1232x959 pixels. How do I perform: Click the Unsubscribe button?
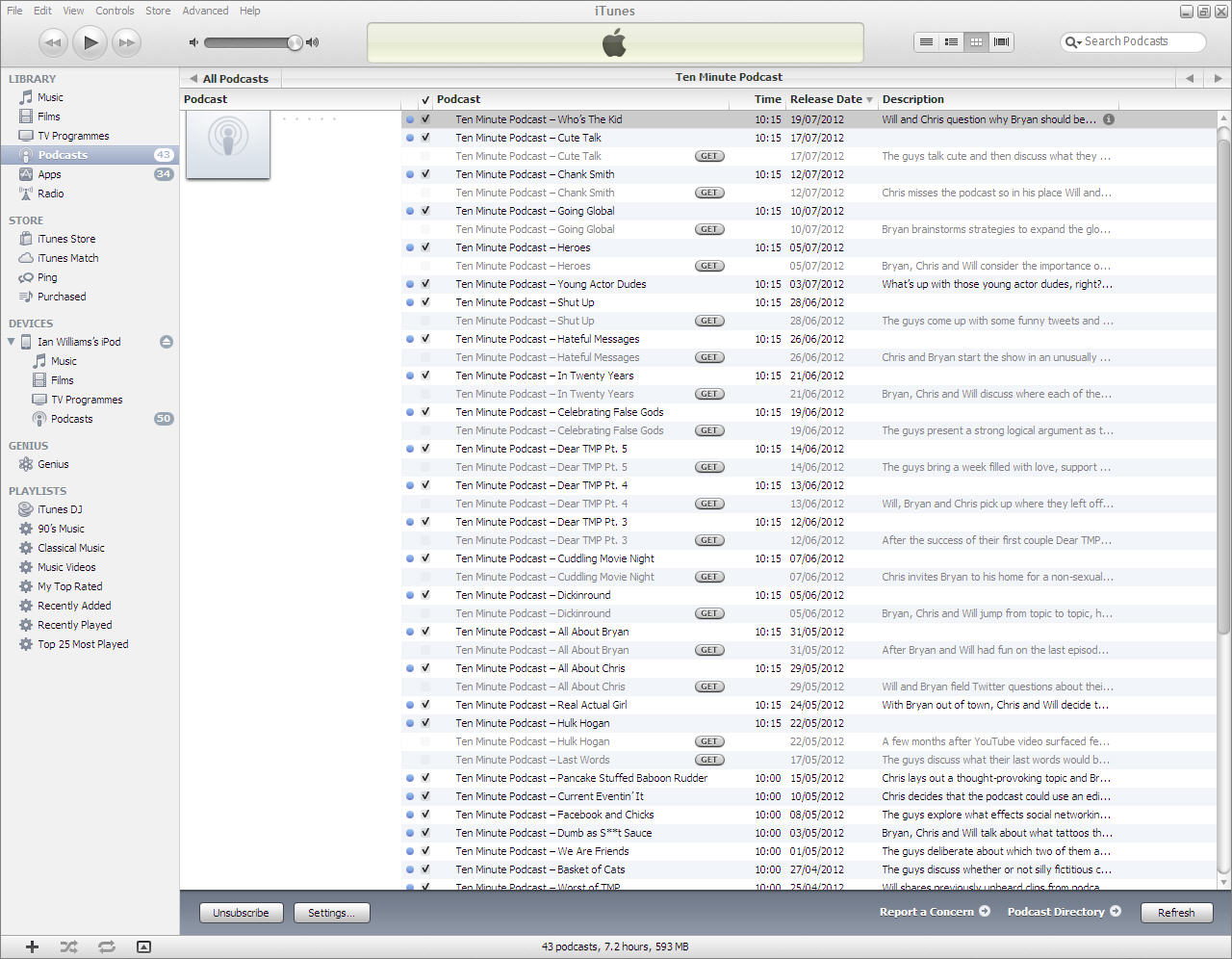(241, 913)
